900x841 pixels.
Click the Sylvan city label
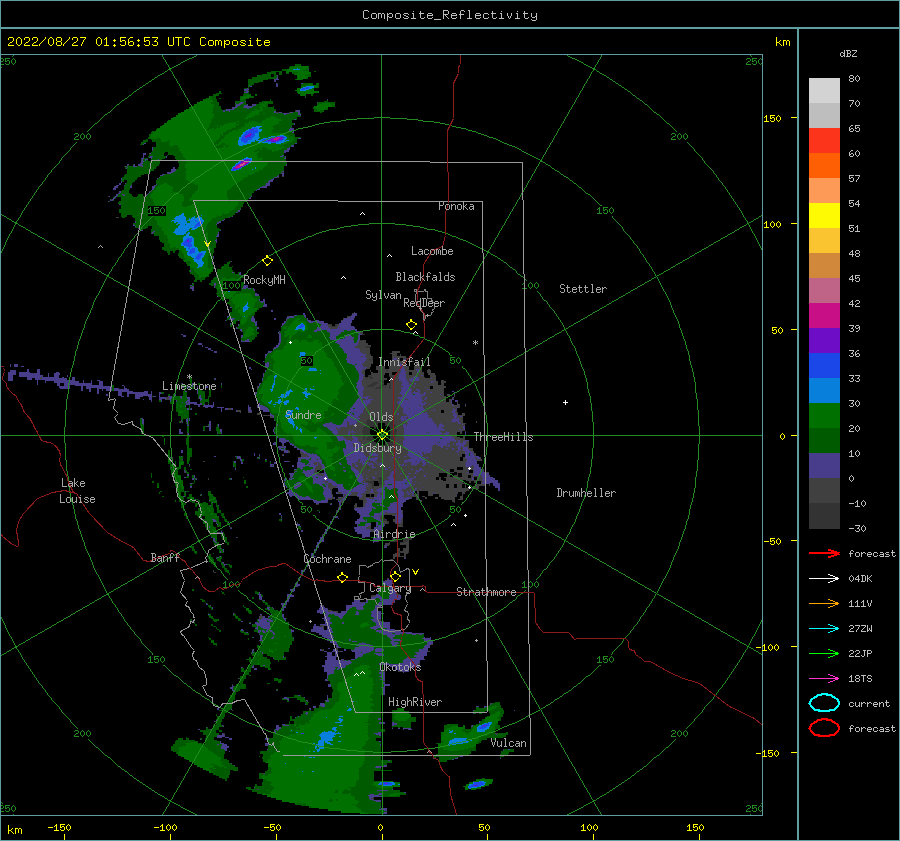pos(383,295)
